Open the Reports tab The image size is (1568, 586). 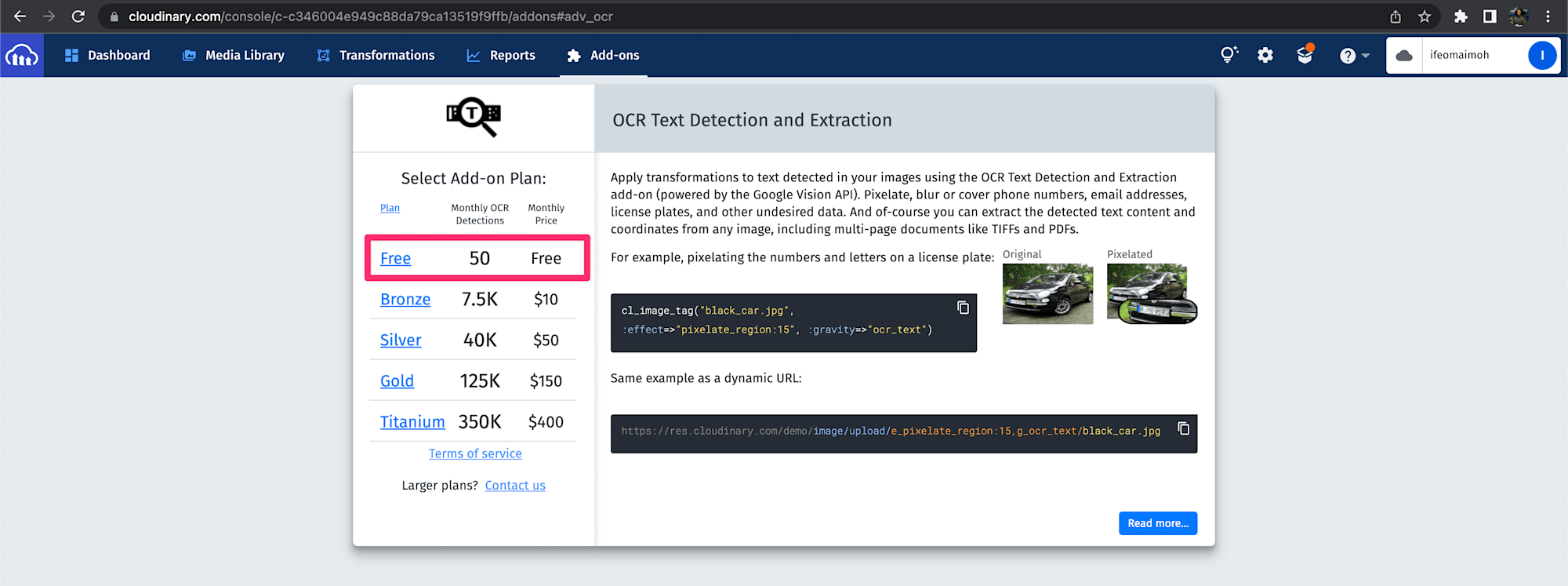[x=501, y=55]
